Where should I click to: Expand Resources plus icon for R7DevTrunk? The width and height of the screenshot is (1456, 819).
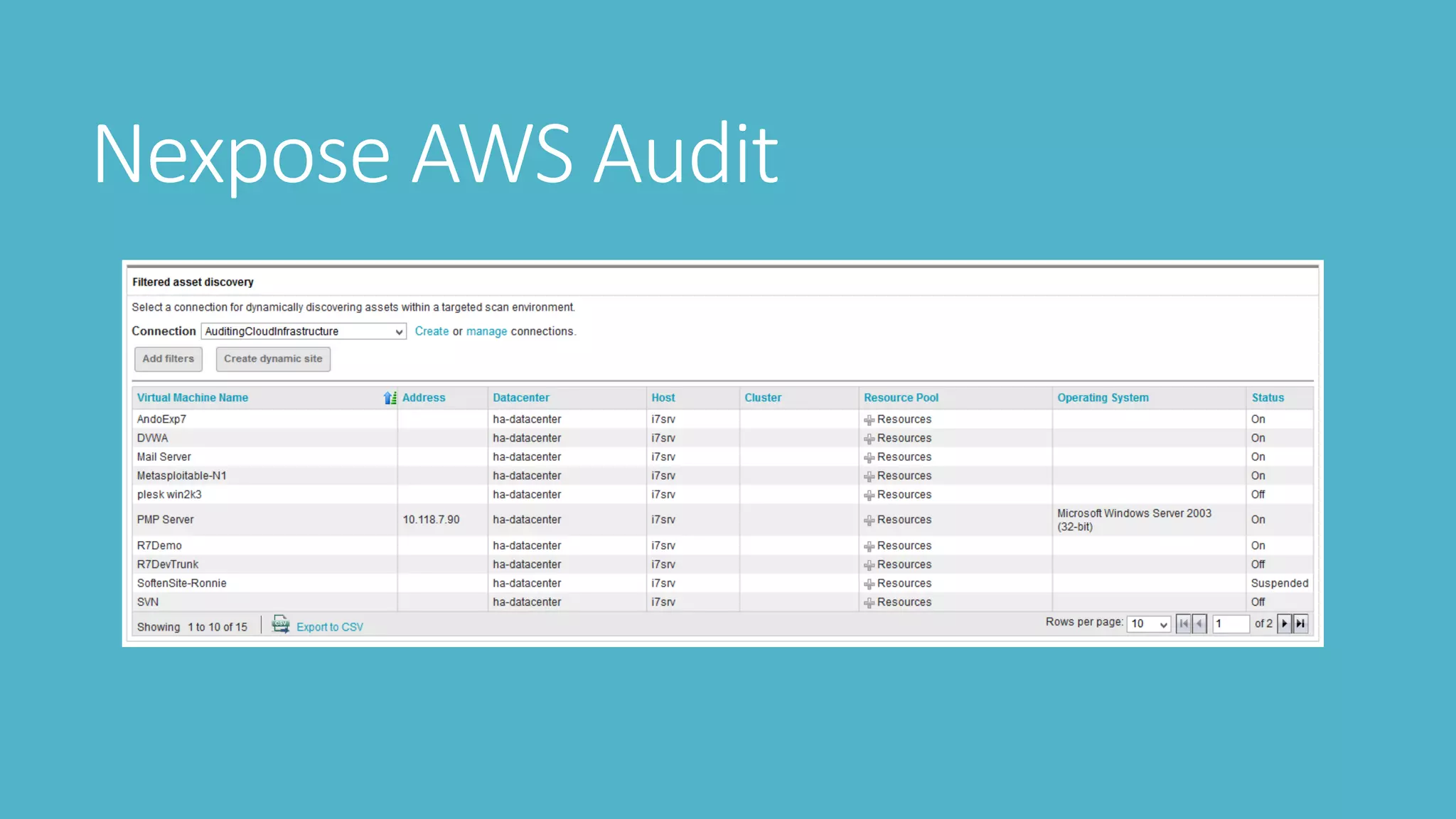click(869, 565)
